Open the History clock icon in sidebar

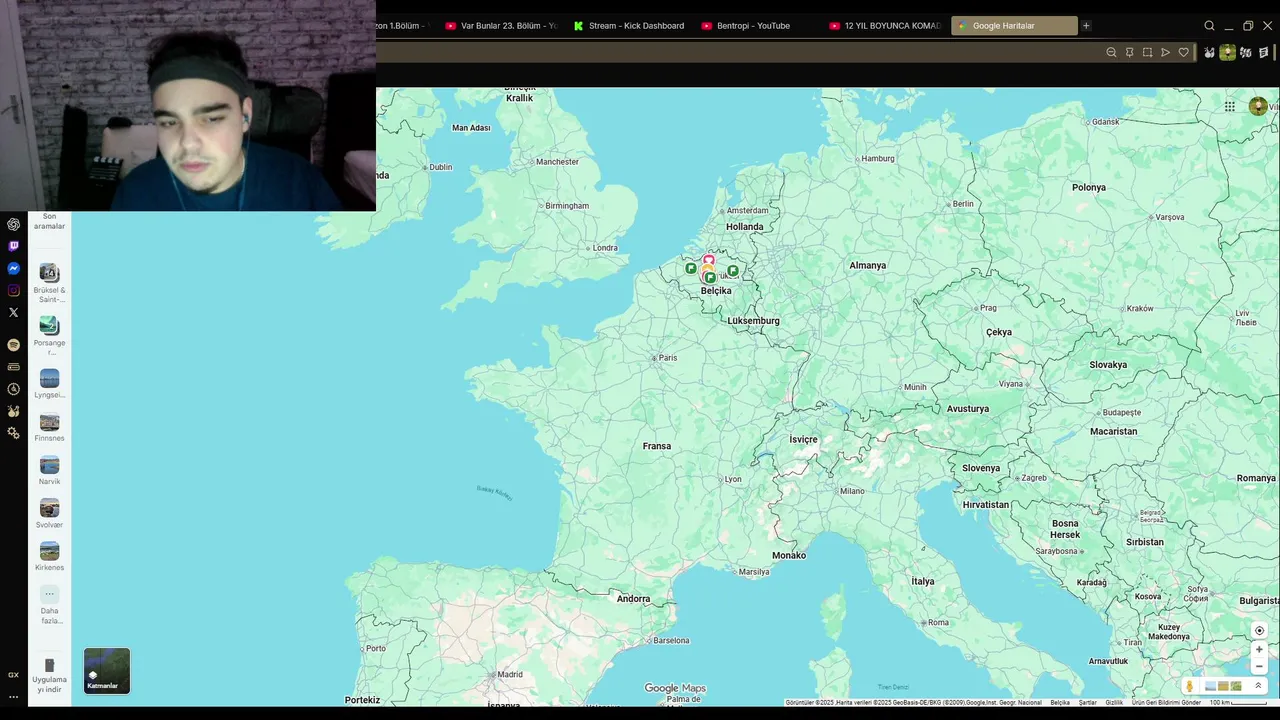click(13, 389)
